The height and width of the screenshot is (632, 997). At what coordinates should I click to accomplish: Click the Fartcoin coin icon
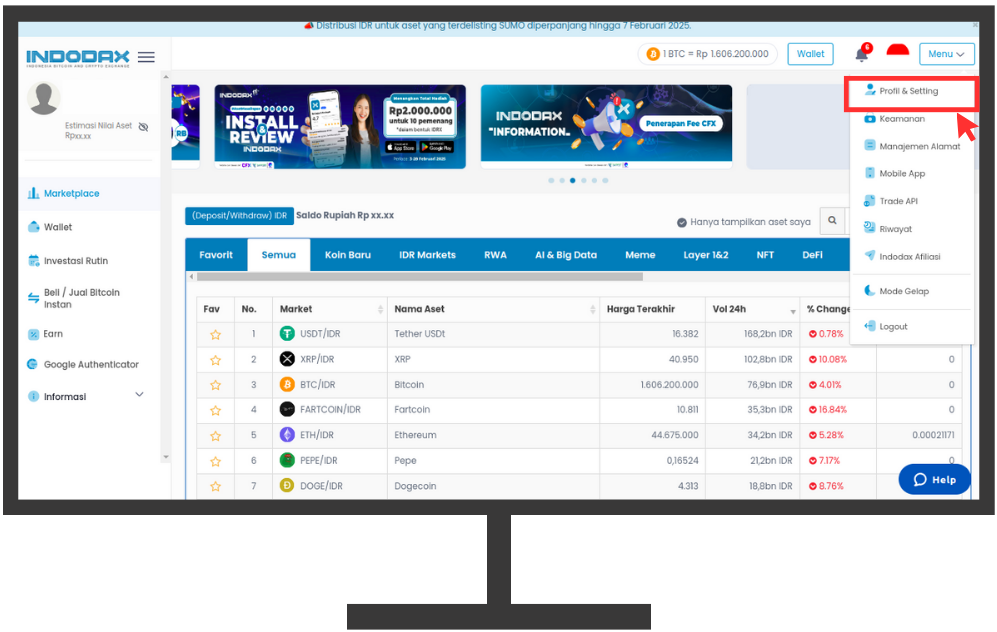287,409
